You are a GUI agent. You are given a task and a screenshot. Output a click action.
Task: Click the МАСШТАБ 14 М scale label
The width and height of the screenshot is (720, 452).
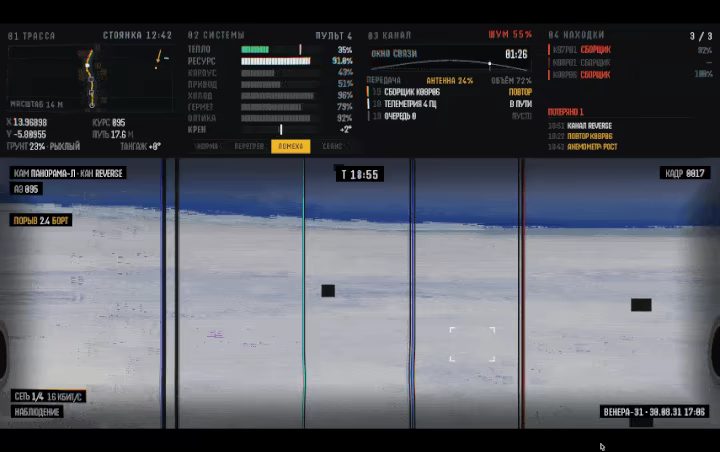(x=37, y=105)
